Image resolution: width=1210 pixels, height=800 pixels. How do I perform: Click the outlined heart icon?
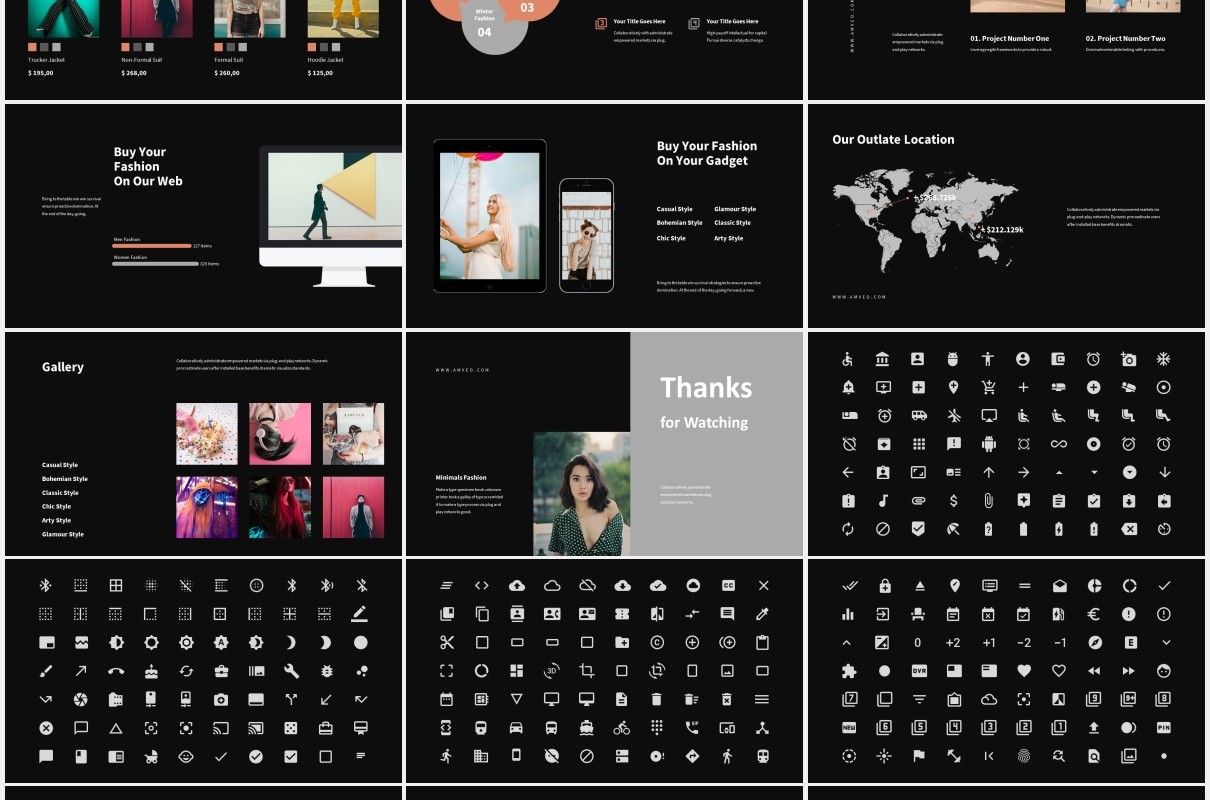coord(1059,671)
